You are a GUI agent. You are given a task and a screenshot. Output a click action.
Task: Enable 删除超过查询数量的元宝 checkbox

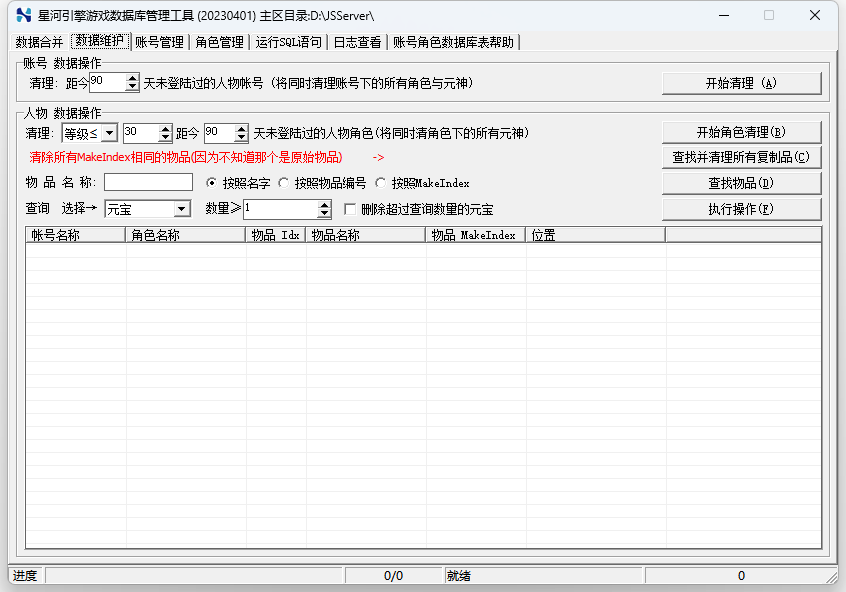(x=350, y=209)
